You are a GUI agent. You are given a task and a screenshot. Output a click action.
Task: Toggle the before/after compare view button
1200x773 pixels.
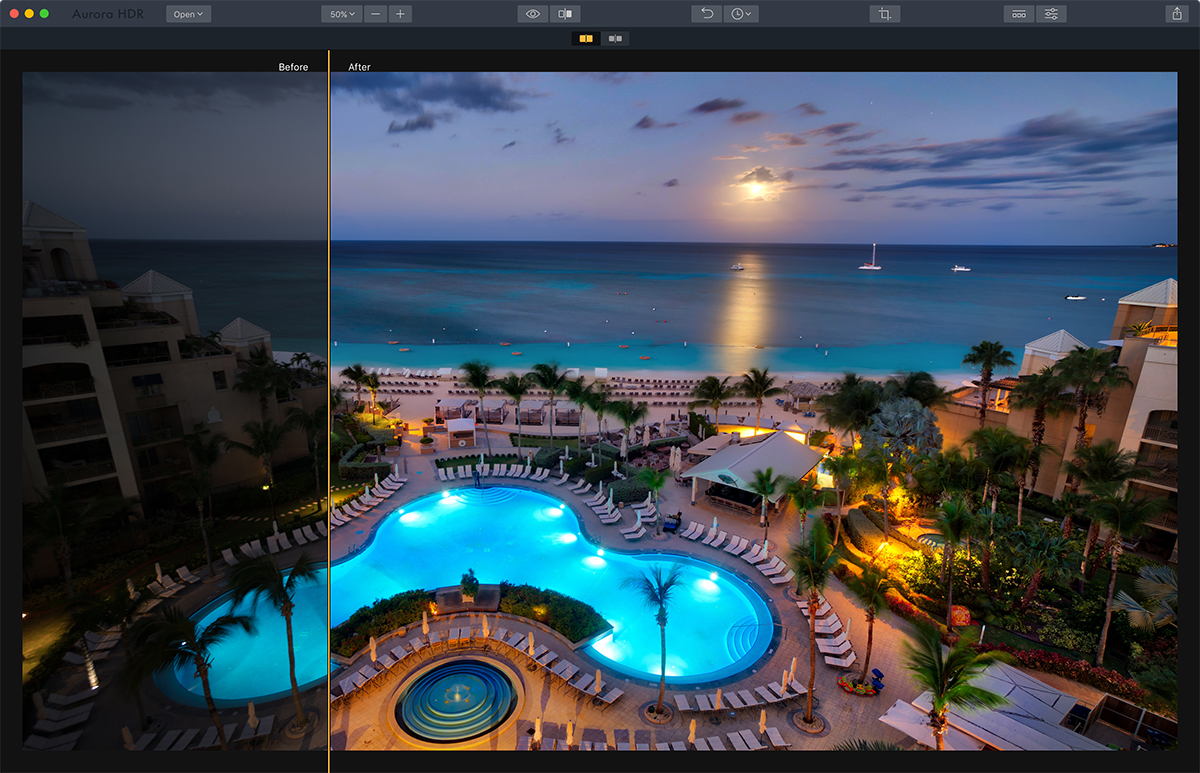[565, 14]
